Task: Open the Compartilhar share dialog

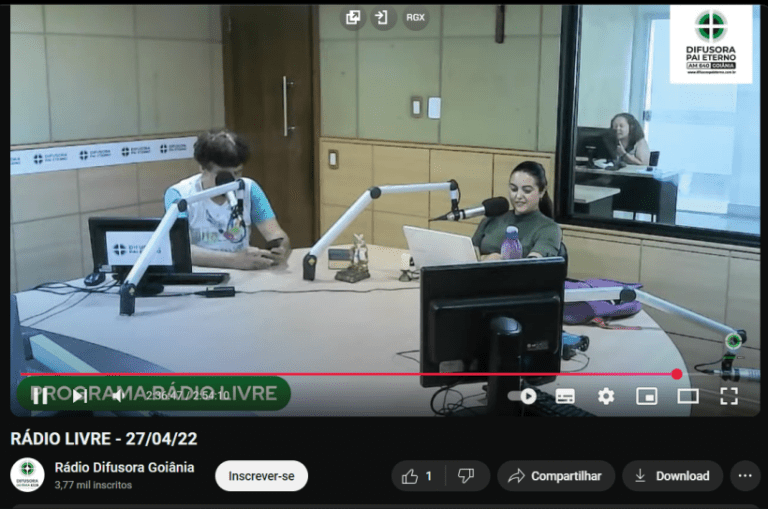Action: pyautogui.click(x=555, y=476)
